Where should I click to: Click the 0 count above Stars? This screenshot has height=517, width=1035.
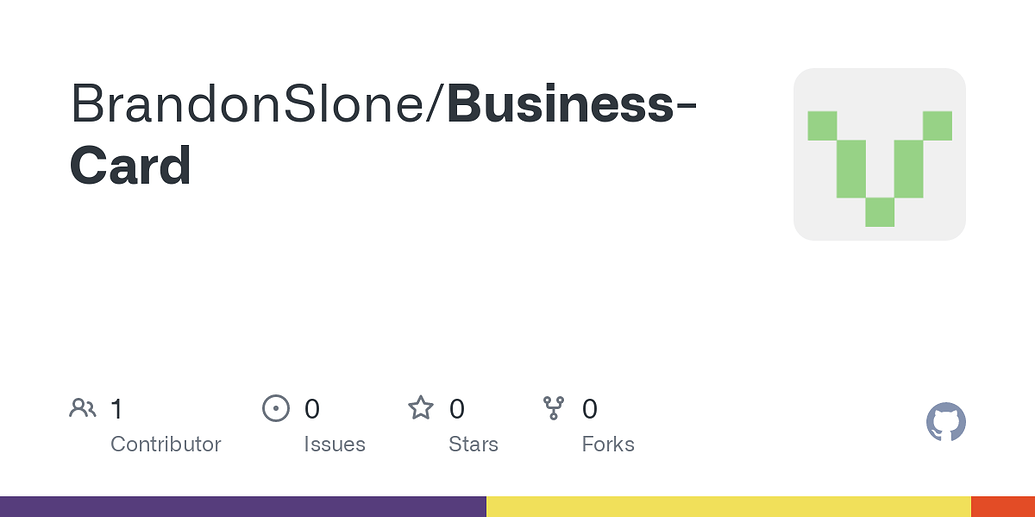(x=457, y=409)
